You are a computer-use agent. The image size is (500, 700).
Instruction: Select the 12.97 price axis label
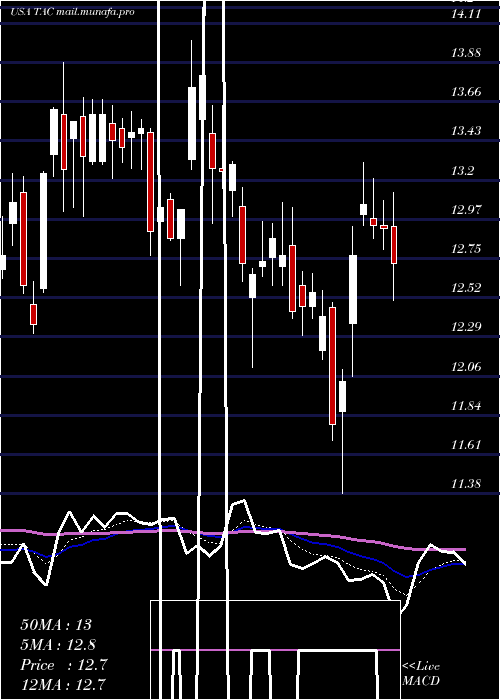click(466, 210)
